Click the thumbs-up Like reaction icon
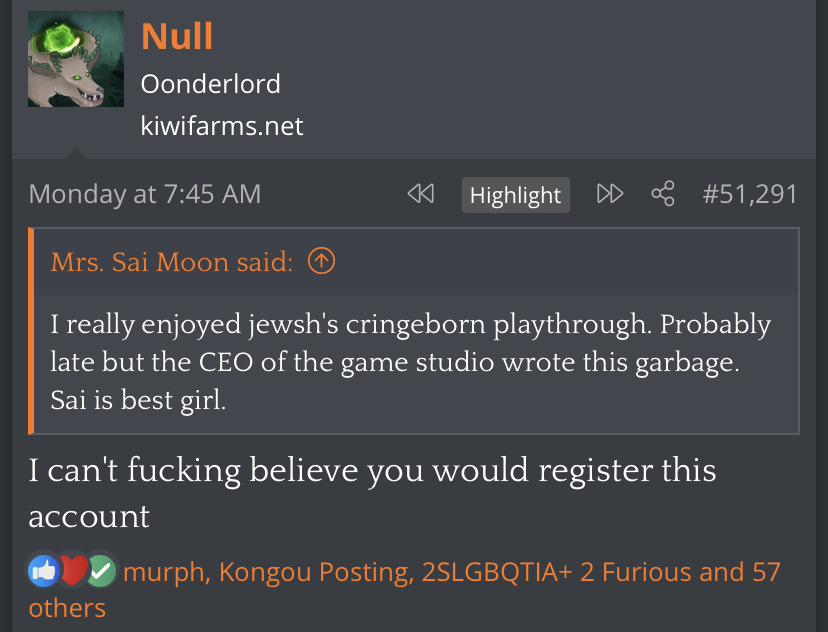This screenshot has width=828, height=632. point(43,571)
